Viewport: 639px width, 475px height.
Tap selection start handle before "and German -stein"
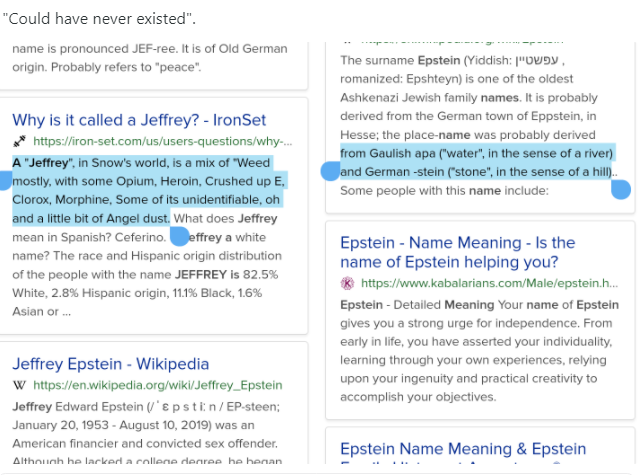pos(330,171)
